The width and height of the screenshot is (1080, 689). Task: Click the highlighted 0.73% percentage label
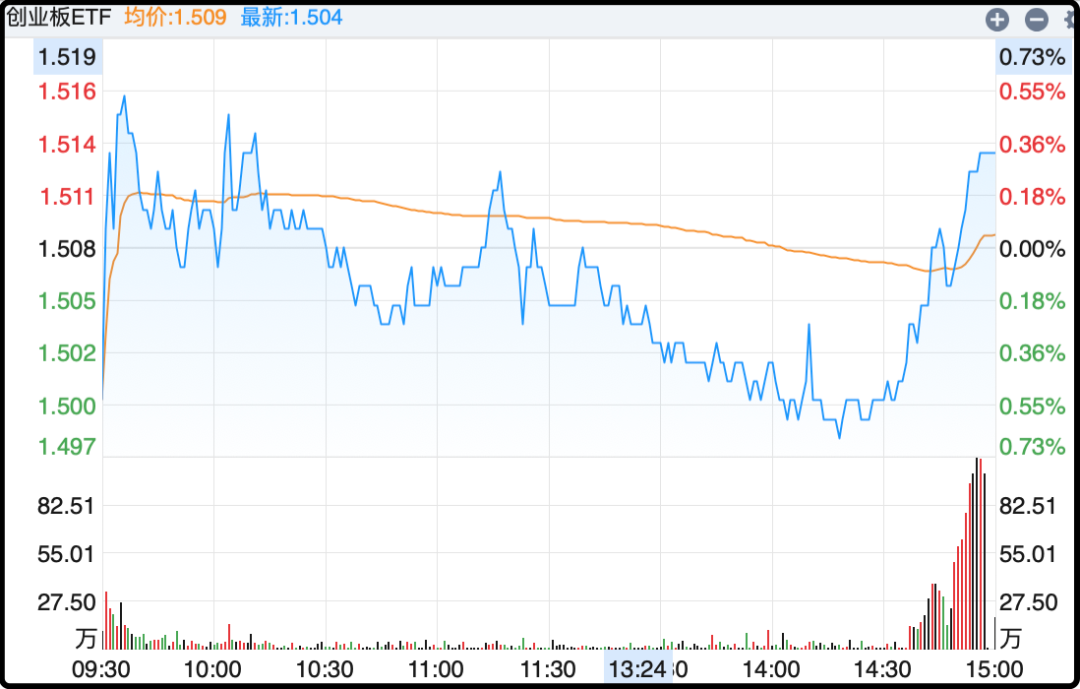pyautogui.click(x=1031, y=57)
